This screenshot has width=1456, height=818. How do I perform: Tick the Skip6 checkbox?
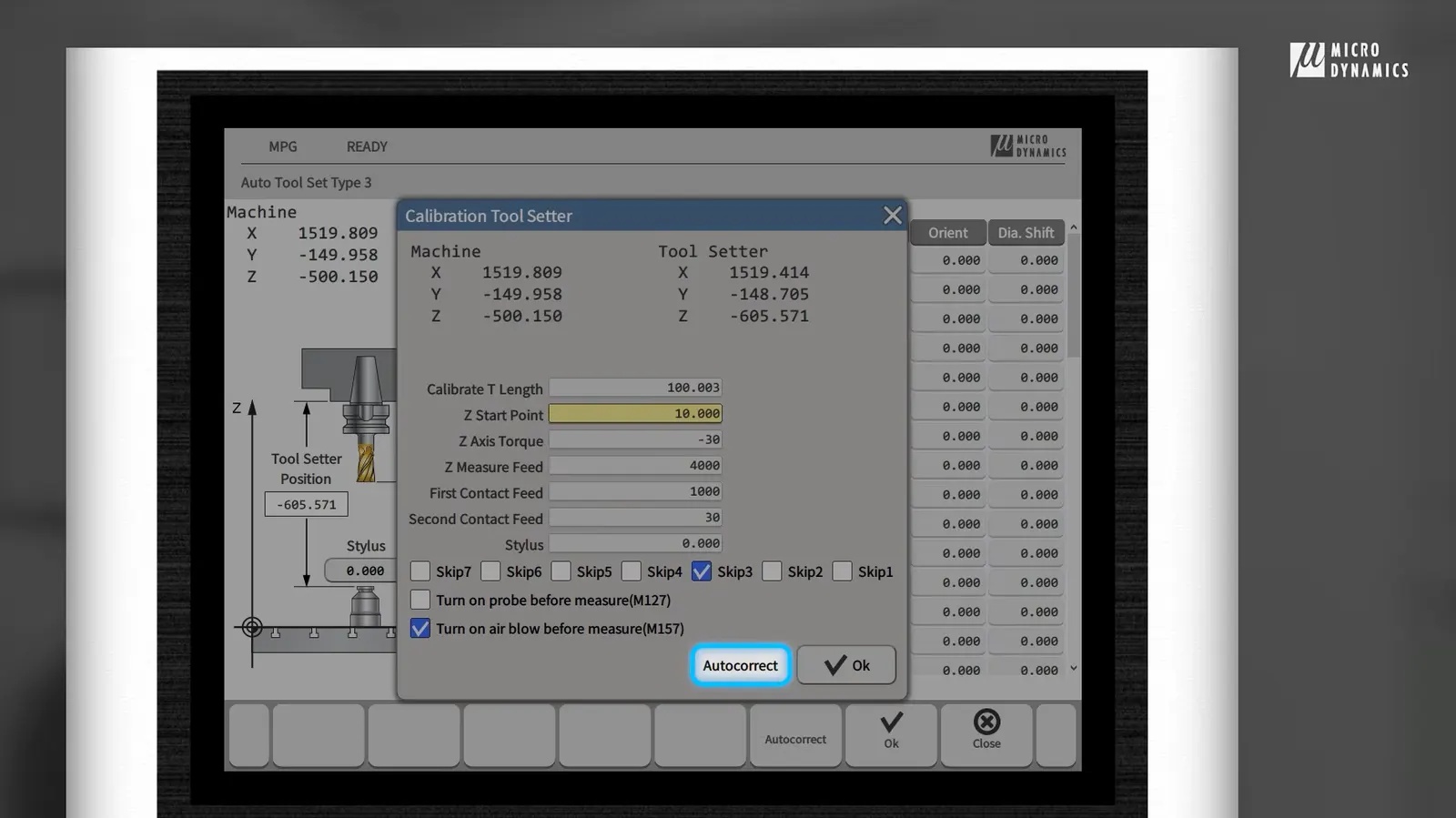[x=490, y=571]
